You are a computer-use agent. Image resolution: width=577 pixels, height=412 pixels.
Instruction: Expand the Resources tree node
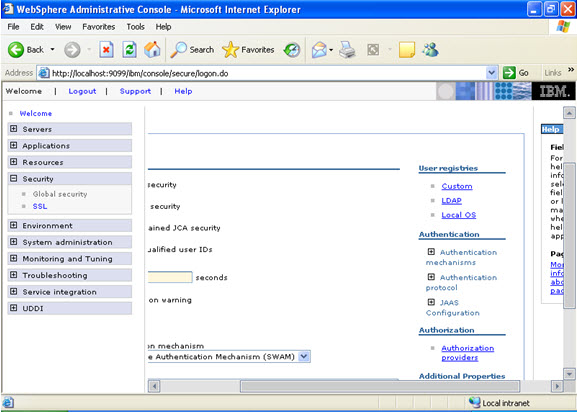pyautogui.click(x=14, y=162)
